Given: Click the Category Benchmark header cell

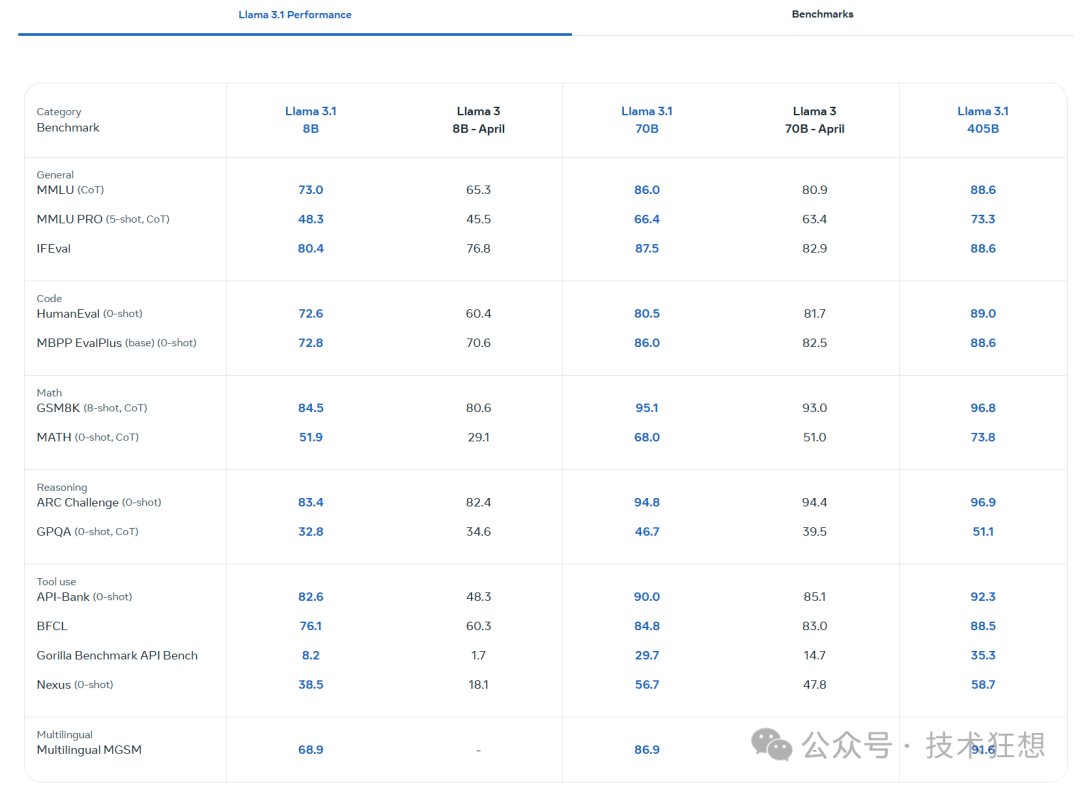Looking at the screenshot, I should (x=68, y=120).
